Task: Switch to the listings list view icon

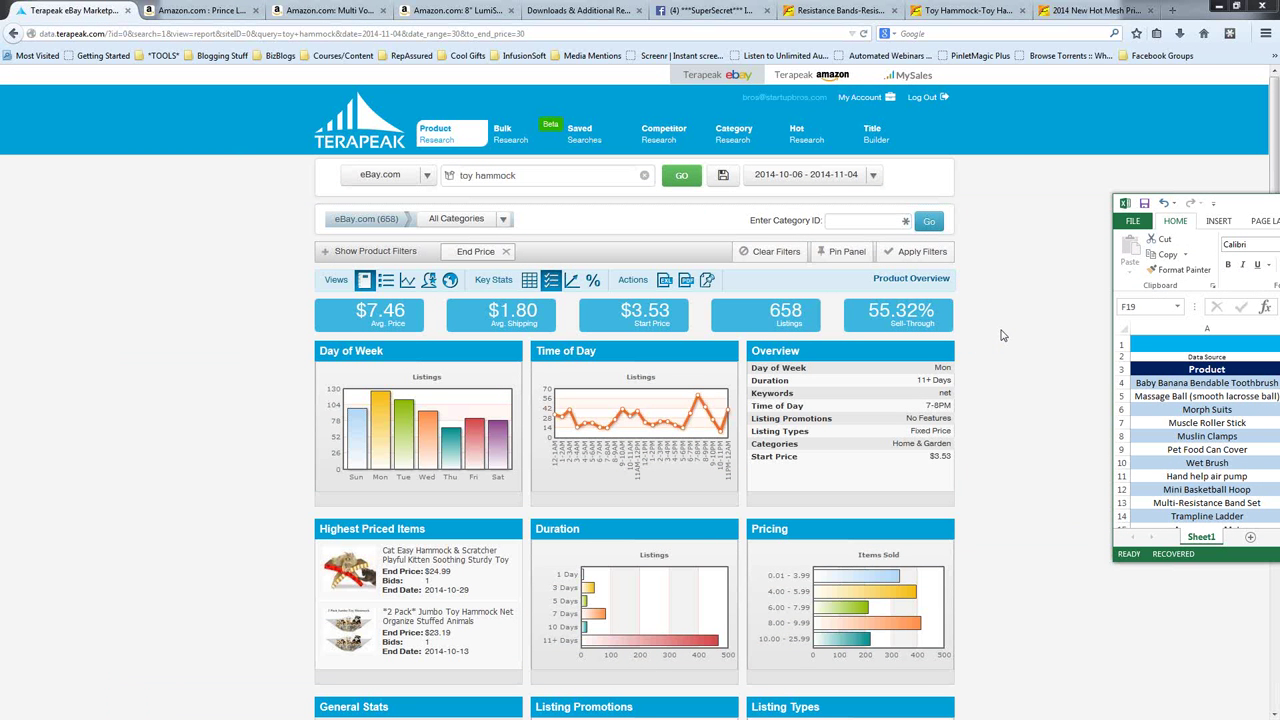Action: click(x=386, y=281)
